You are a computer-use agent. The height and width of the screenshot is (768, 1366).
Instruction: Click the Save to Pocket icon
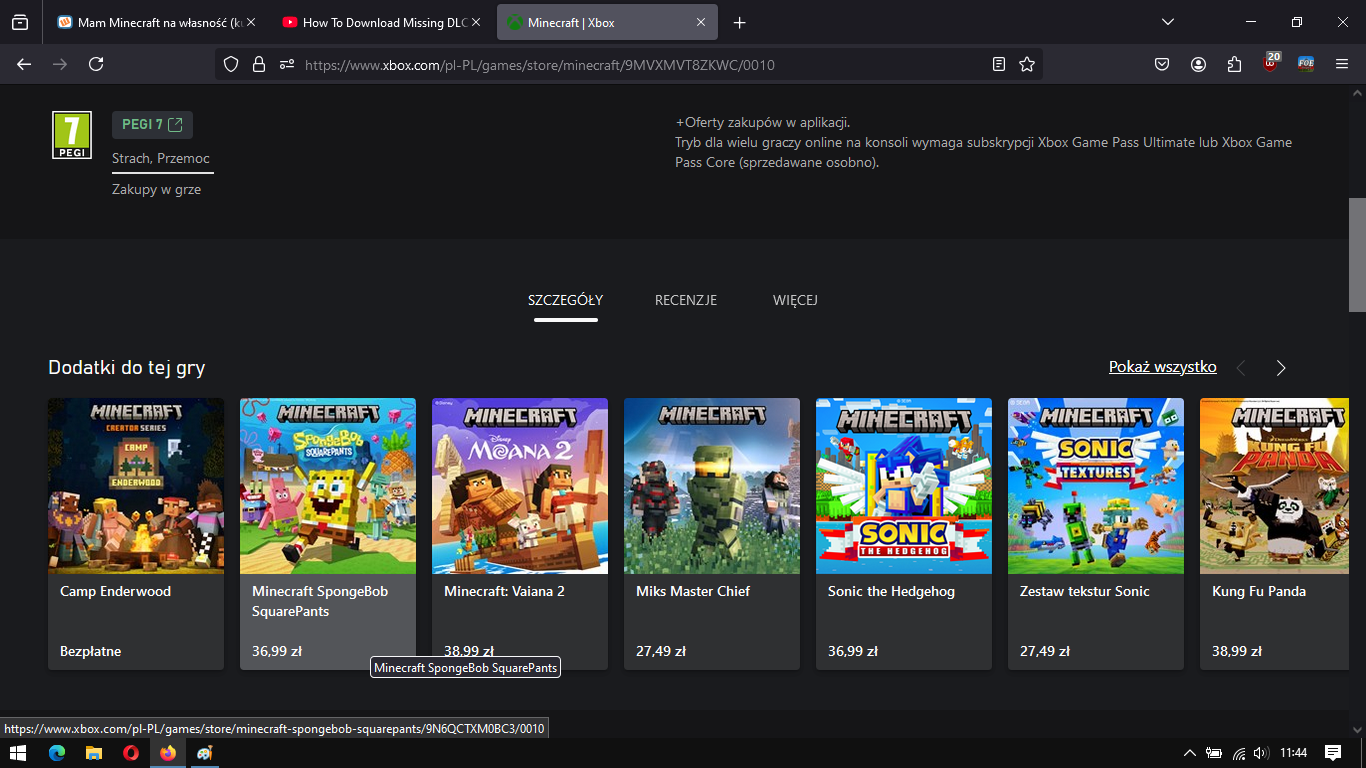coord(1162,64)
